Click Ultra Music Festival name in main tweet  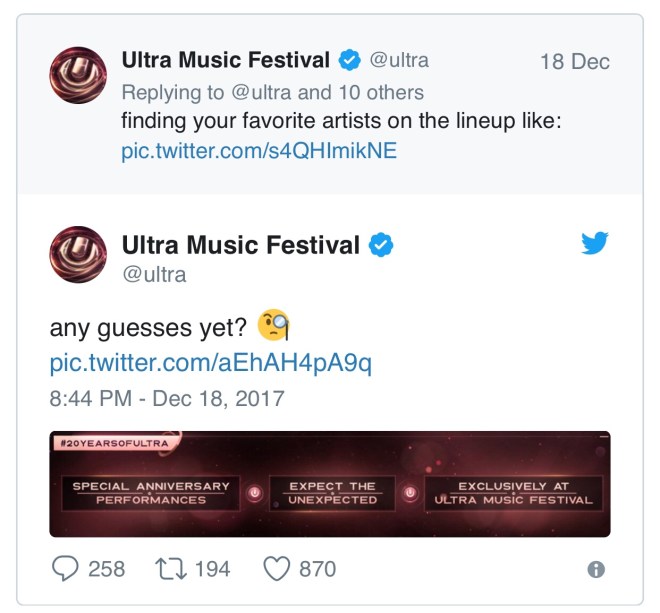point(241,245)
